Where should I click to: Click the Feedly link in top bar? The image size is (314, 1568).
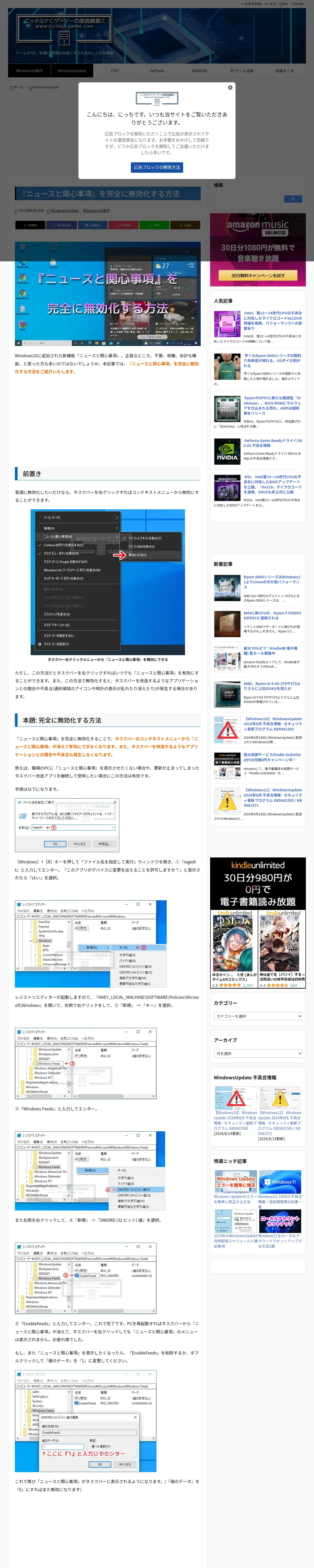point(298,4)
